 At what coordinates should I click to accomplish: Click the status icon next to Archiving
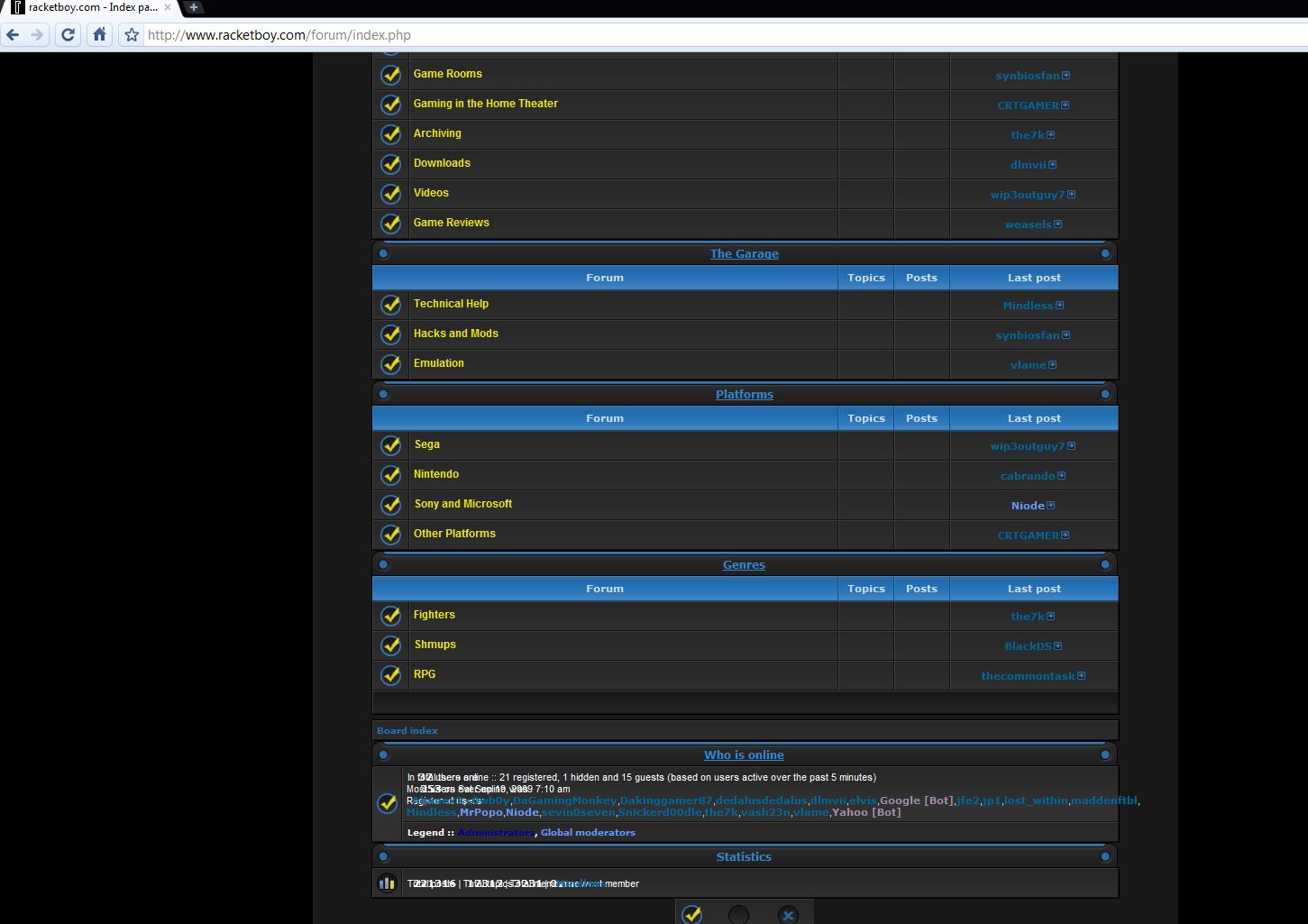390,133
